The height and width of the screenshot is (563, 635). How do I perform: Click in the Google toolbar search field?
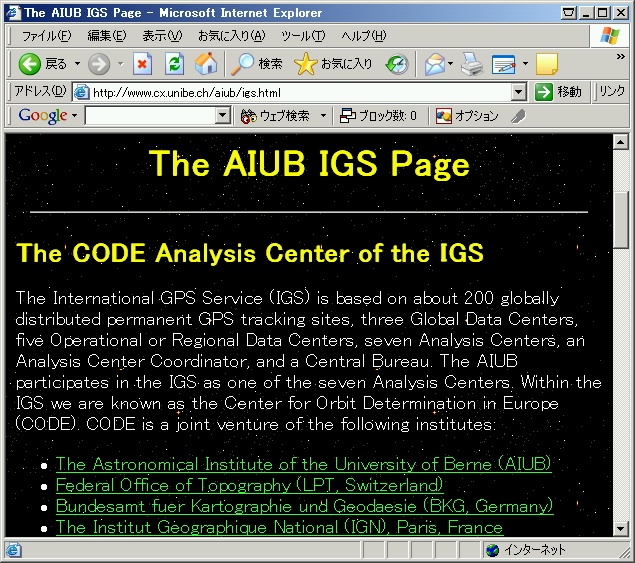point(151,116)
